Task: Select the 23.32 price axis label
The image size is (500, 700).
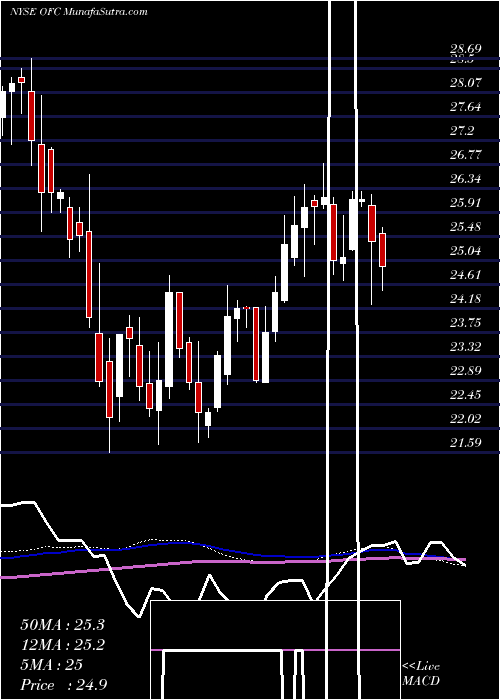Action: click(x=466, y=346)
